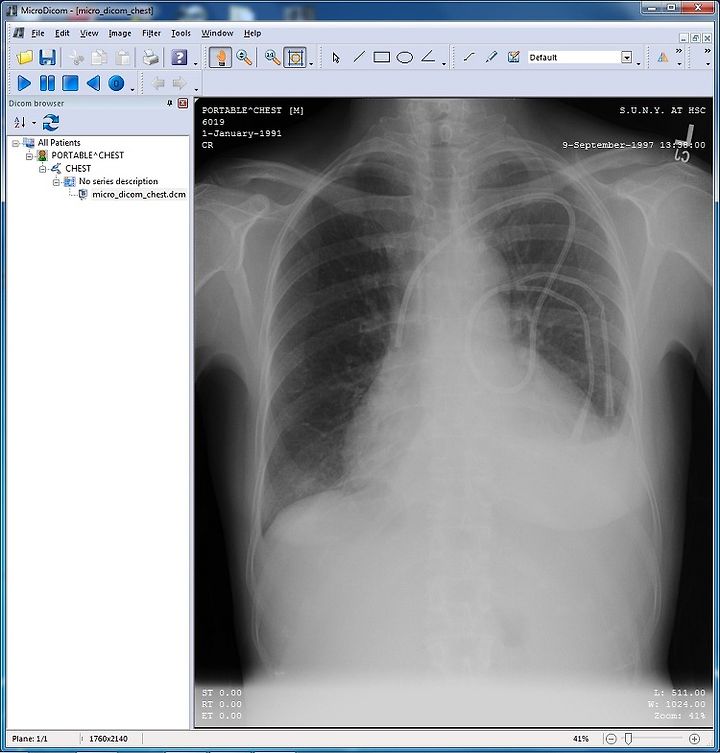Open the sort options dropdown arrow
This screenshot has height=753, width=720.
[34, 123]
